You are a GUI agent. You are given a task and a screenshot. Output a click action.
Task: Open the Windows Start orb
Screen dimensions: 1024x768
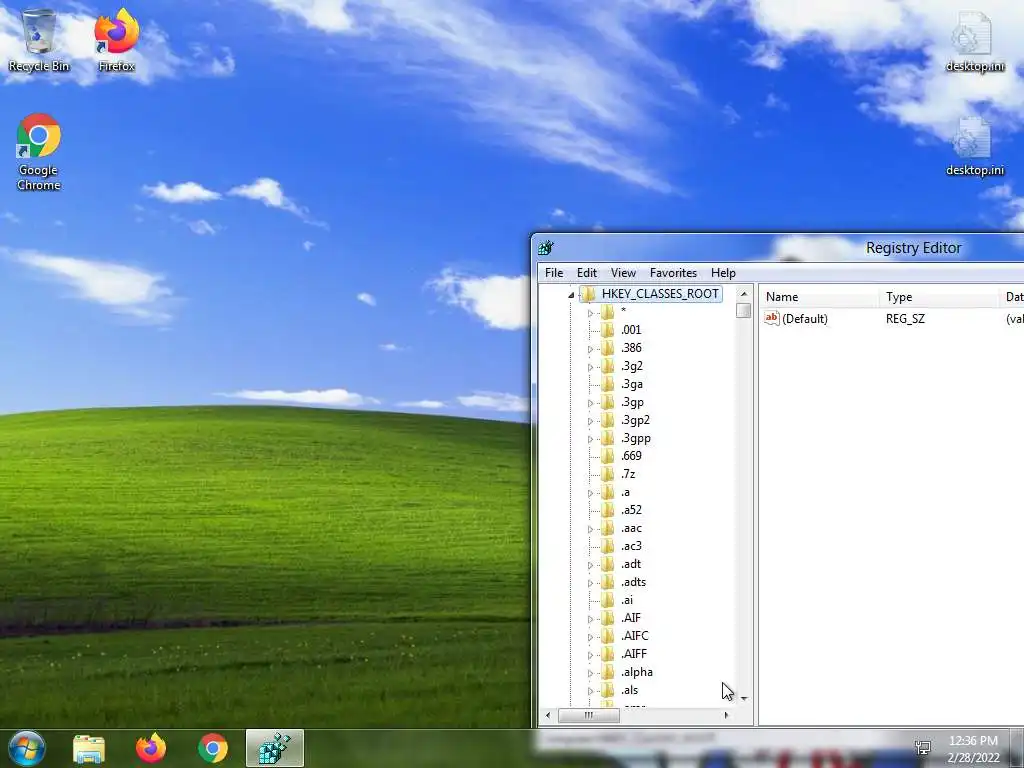pyautogui.click(x=27, y=748)
